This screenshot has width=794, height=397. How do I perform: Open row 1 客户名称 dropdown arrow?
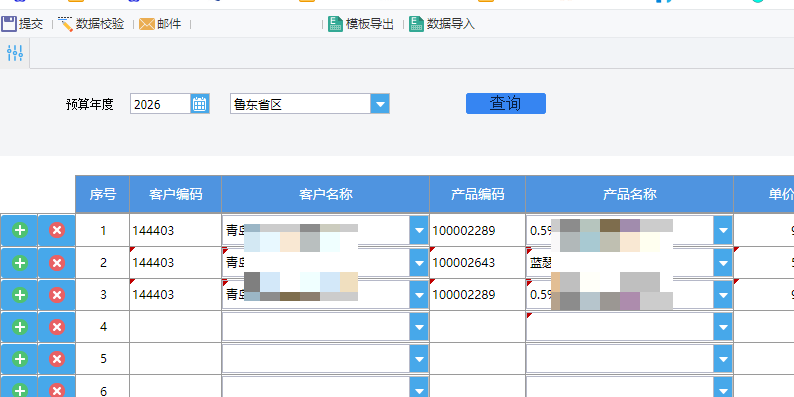click(419, 230)
